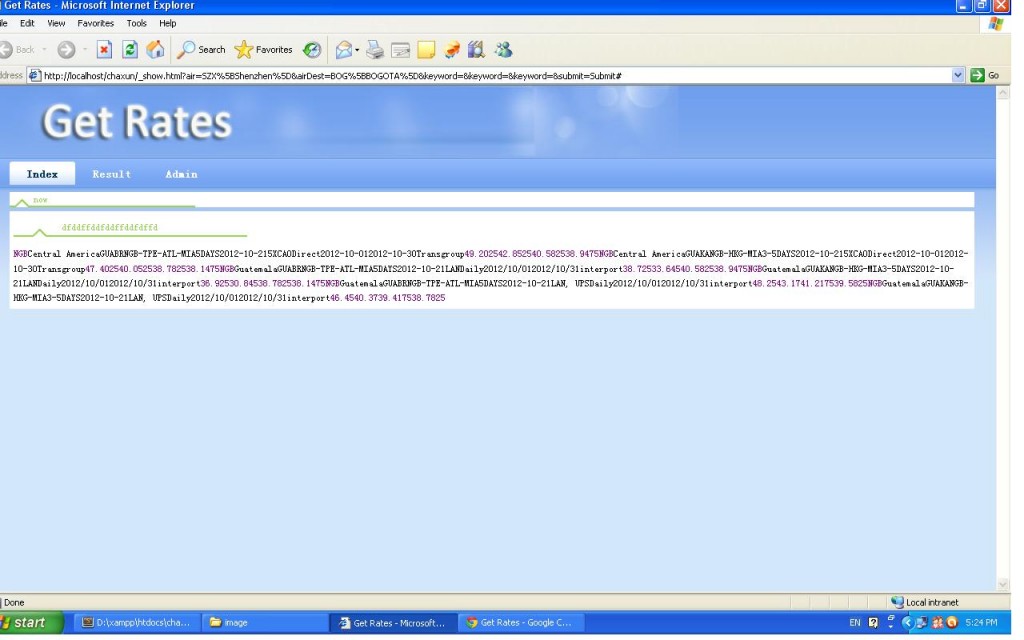Click the Start button
The image size is (1024, 640).
(x=31, y=622)
